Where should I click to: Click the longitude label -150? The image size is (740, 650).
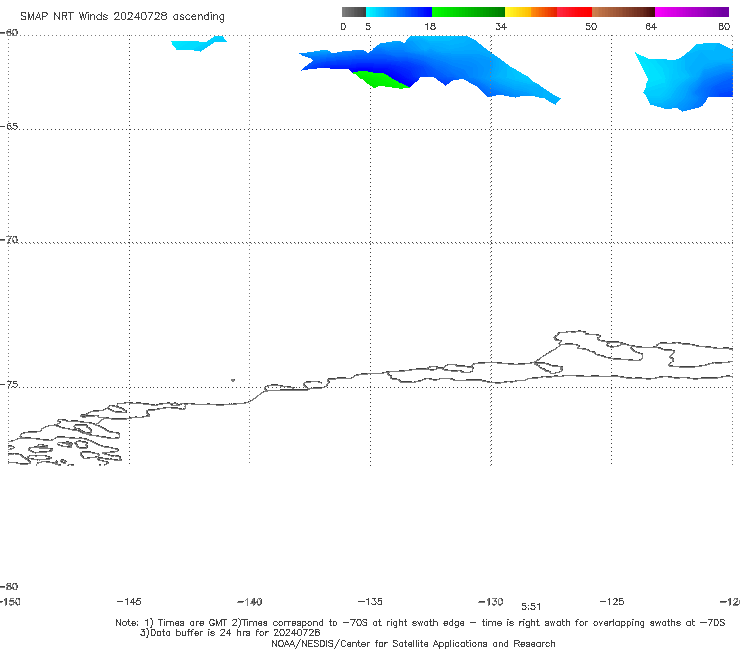[9, 601]
